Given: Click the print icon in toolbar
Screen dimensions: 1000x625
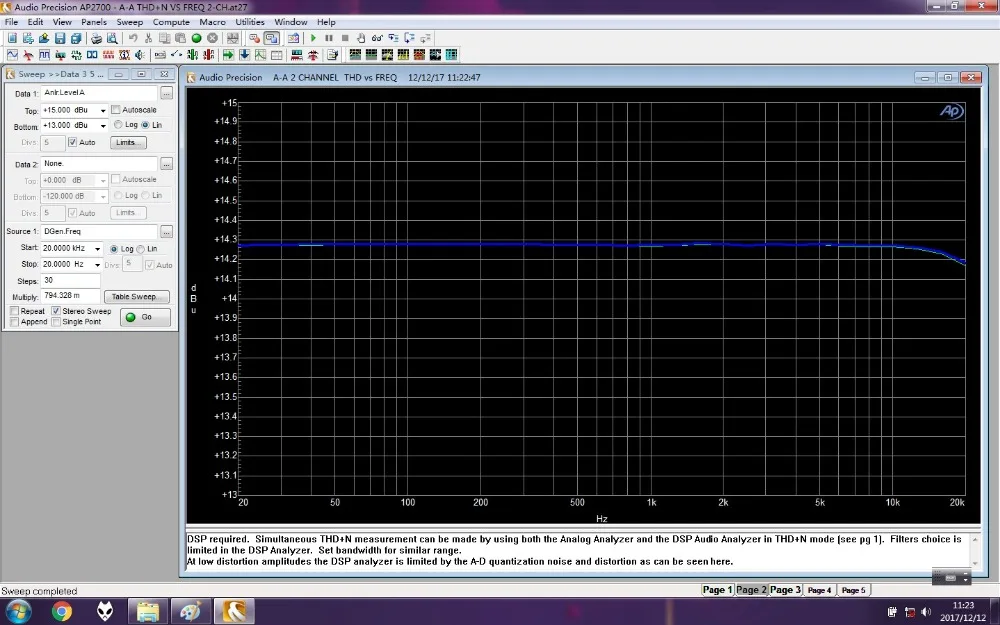Looking at the screenshot, I should point(96,38).
